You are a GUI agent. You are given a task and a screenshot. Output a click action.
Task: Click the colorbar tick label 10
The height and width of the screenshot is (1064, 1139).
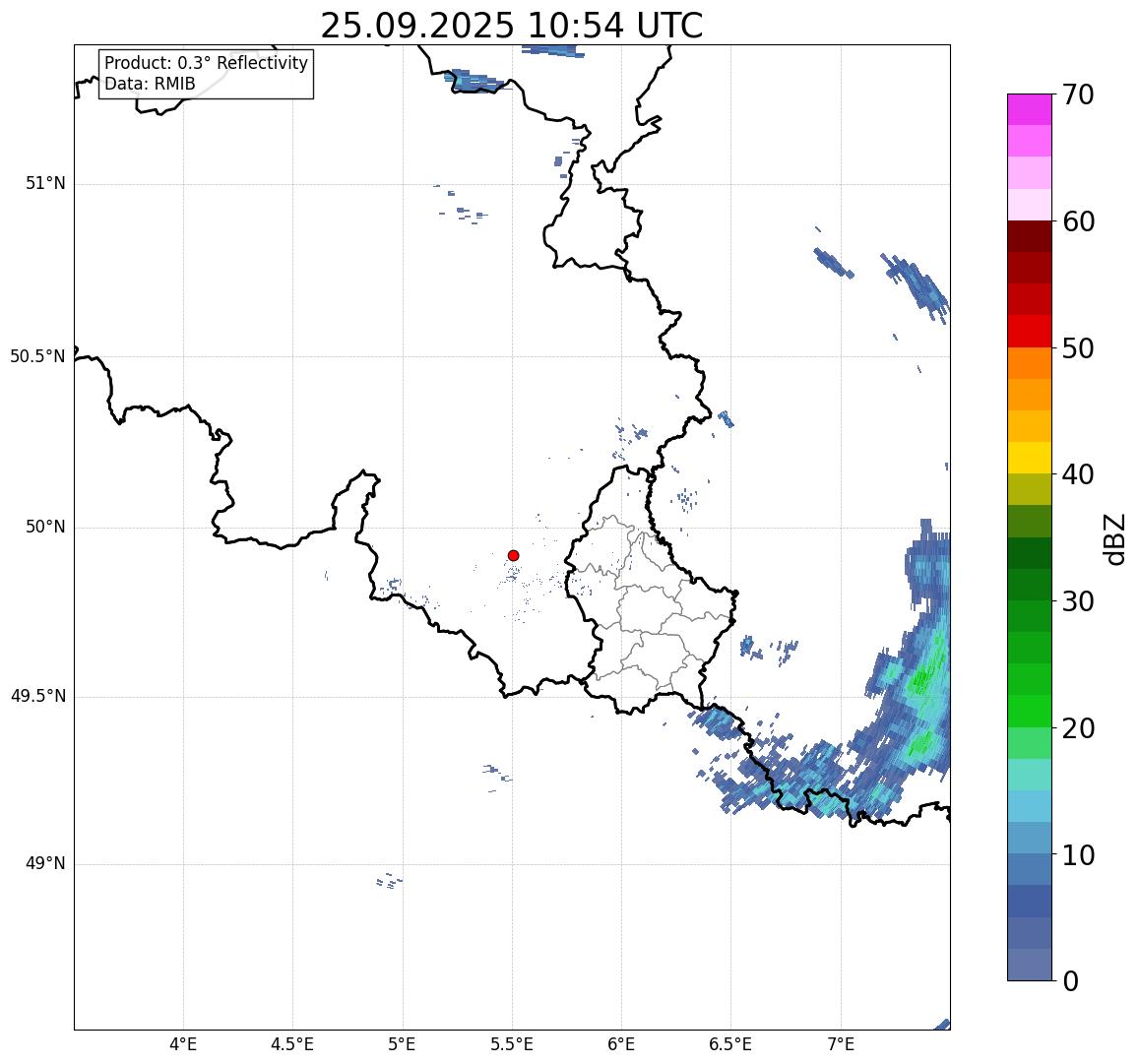click(x=1079, y=854)
